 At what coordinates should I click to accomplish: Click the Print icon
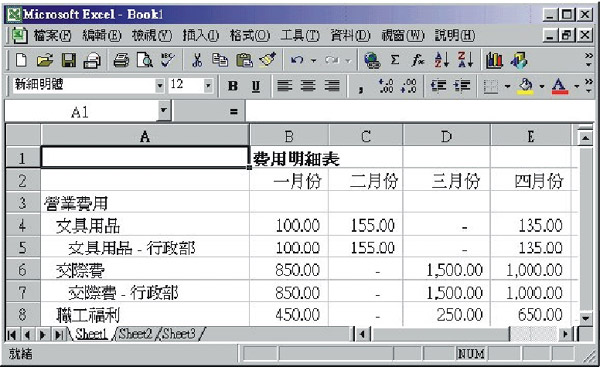121,60
